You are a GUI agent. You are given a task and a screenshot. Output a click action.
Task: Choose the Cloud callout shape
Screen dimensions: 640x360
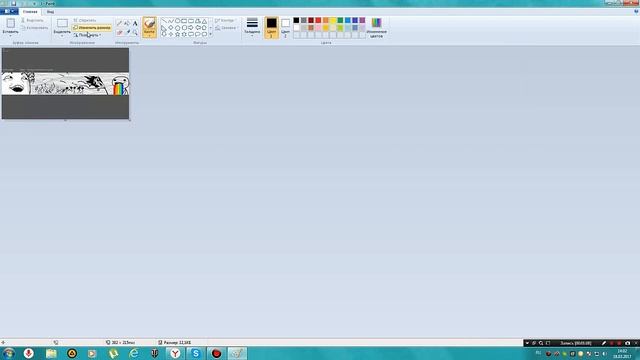click(x=204, y=34)
